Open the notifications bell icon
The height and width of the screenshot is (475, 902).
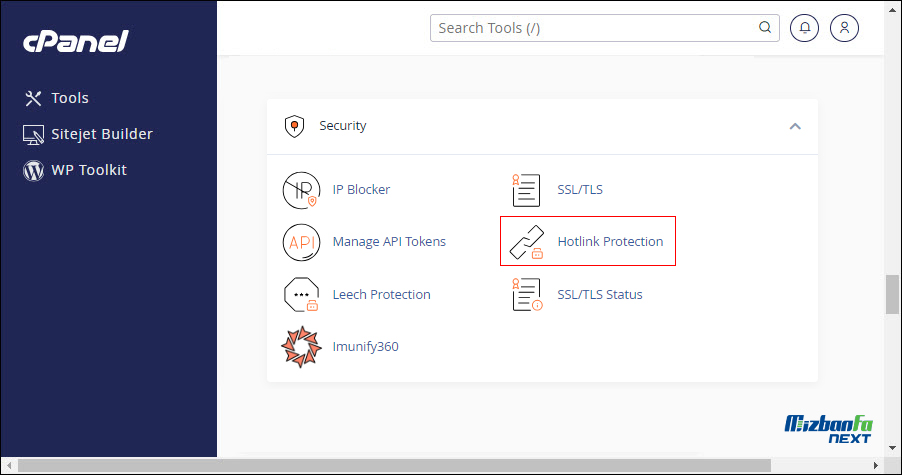coord(804,28)
